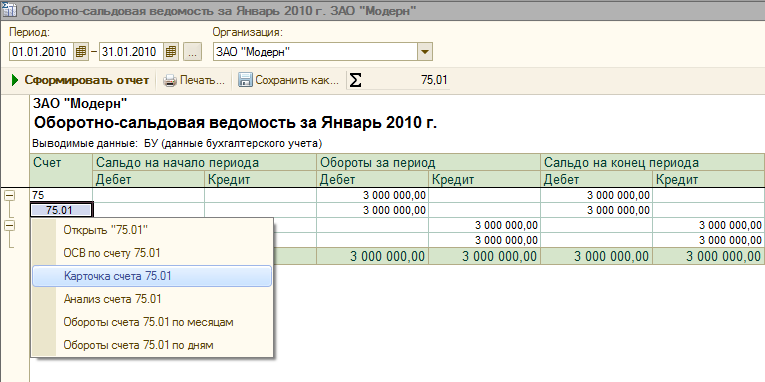Click the period selection ellipsis button
Viewport: 765px width, 382px height.
pos(192,52)
